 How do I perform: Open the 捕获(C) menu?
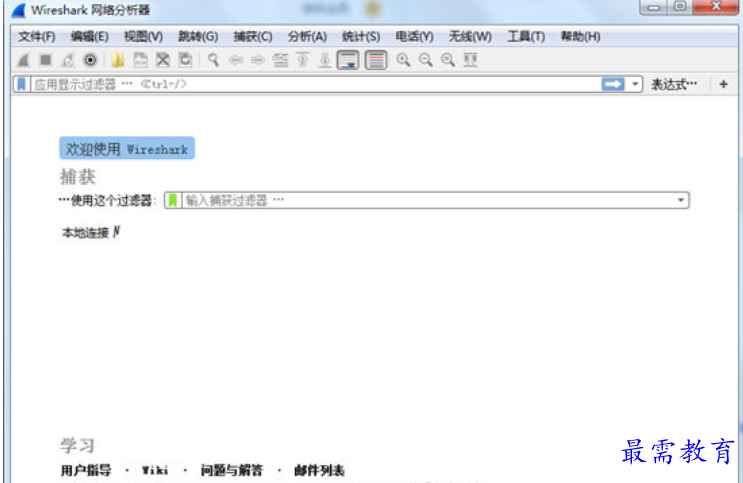coord(253,36)
